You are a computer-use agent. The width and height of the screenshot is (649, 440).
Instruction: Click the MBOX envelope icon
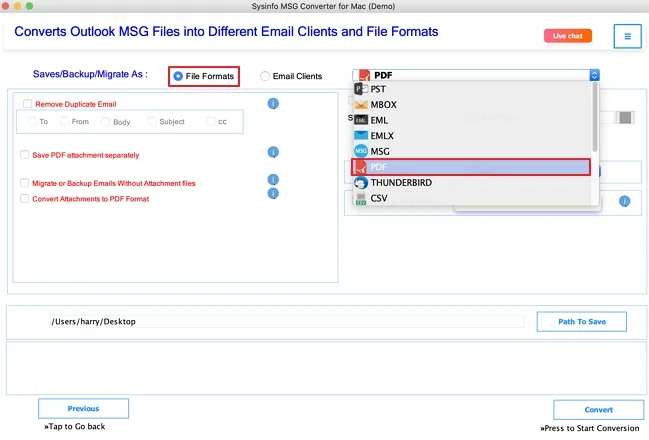tap(361, 105)
